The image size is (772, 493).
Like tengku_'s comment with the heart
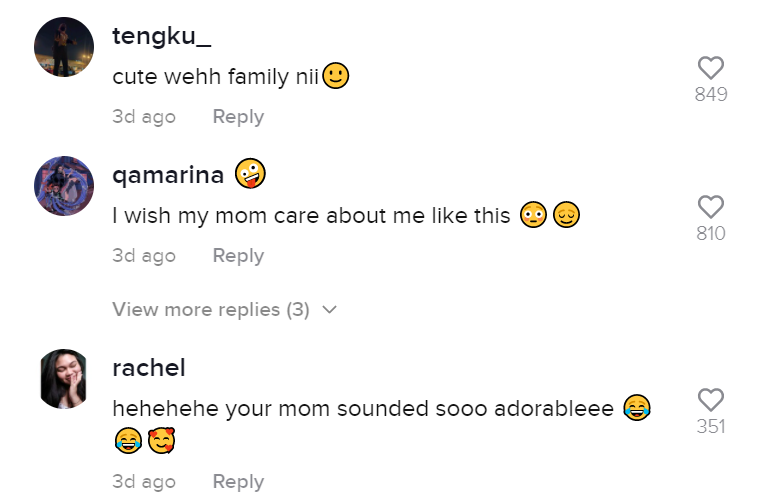[x=711, y=68]
